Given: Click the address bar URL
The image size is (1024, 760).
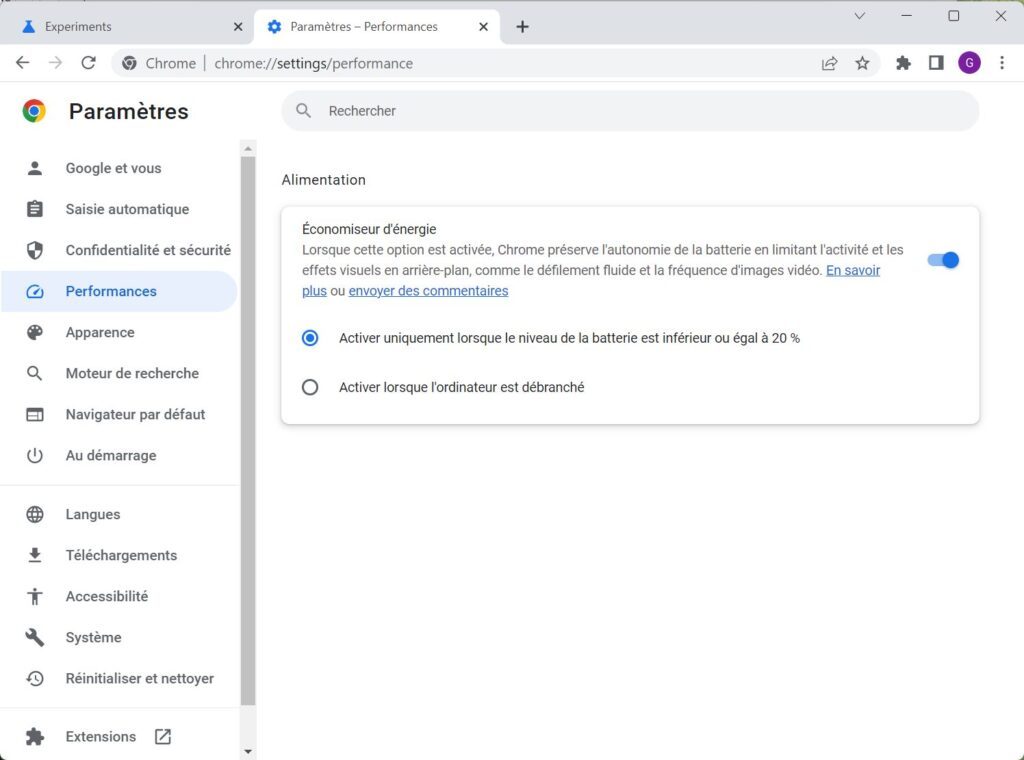Looking at the screenshot, I should click(313, 63).
